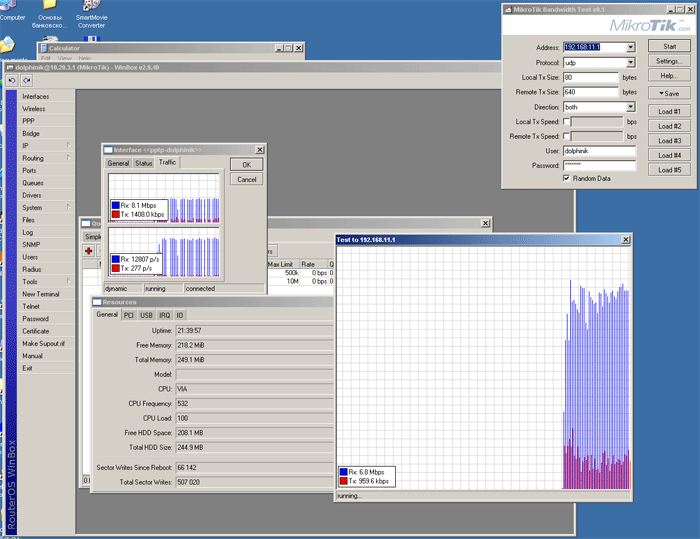Open the Computer desktop icon

[10, 11]
